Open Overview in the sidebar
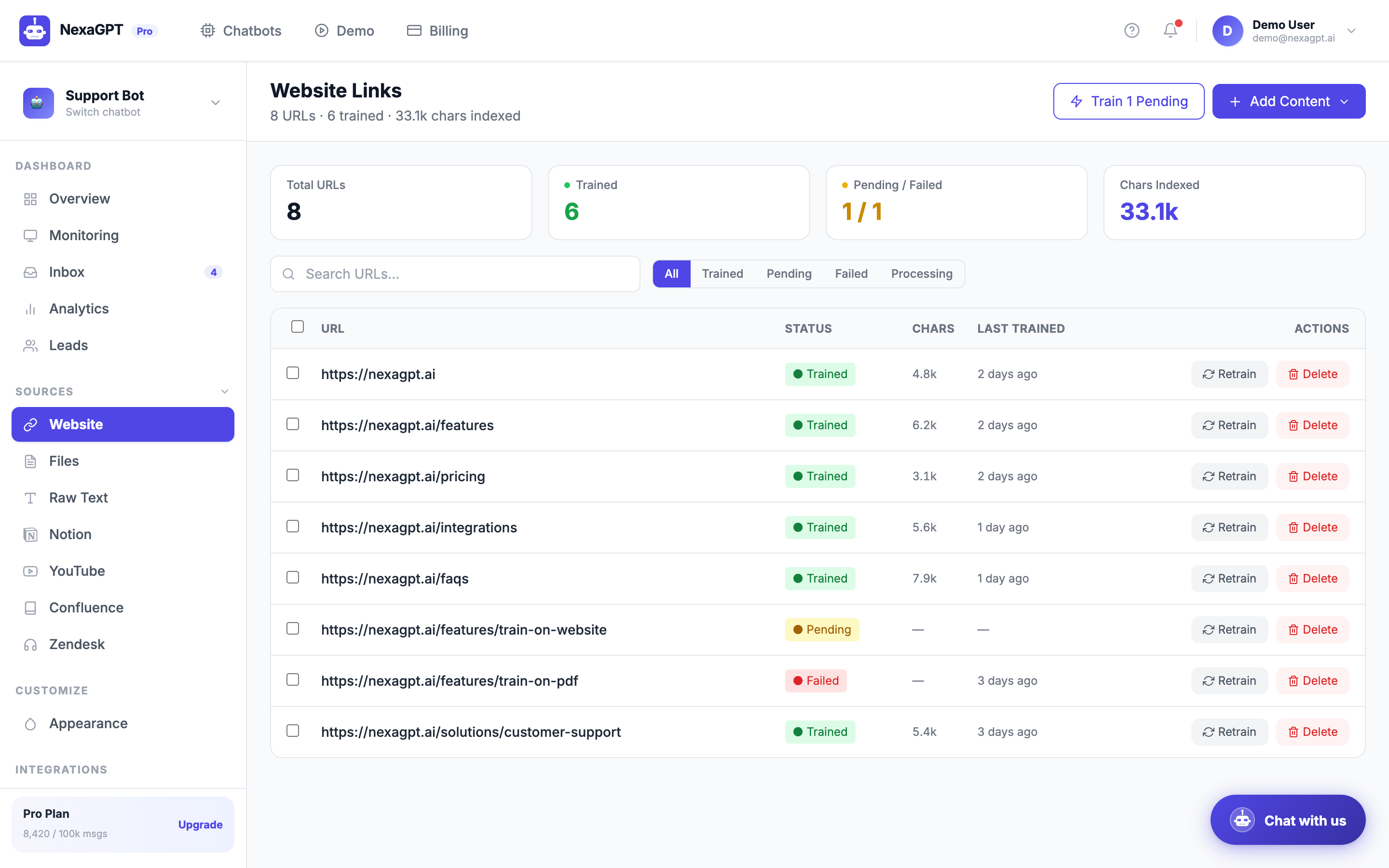1389x868 pixels. (x=123, y=199)
